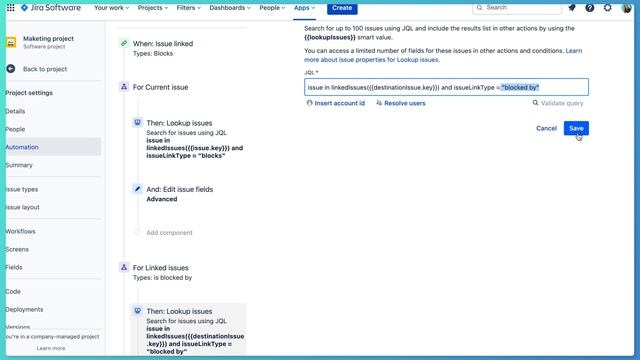Open Code in the sidebar
This screenshot has height=360, width=640.
(x=13, y=291)
